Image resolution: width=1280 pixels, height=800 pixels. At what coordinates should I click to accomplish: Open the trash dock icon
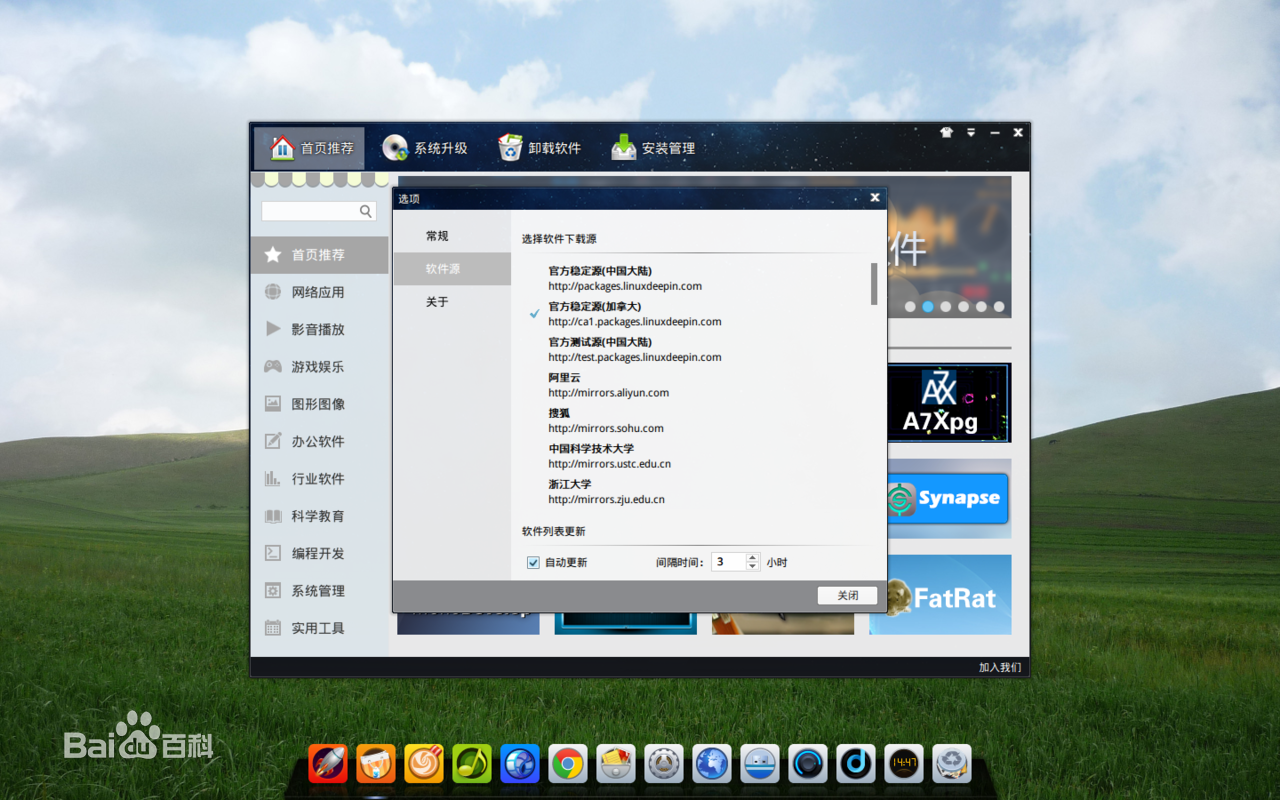pyautogui.click(x=952, y=764)
